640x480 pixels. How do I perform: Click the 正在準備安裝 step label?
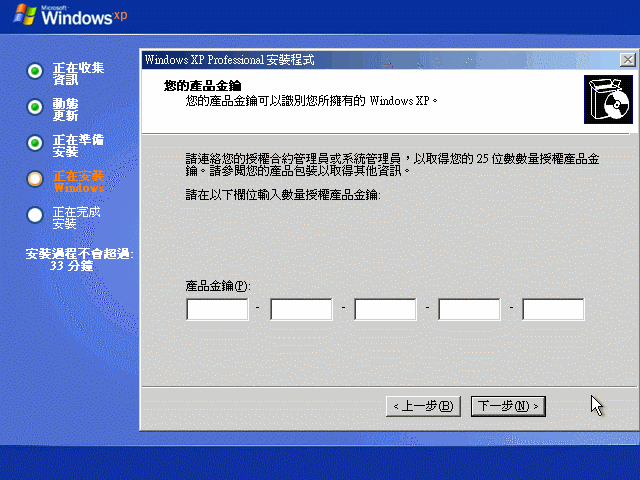[78, 146]
